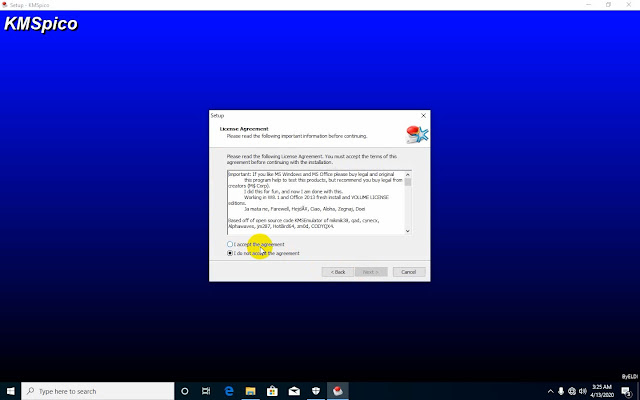Close the outer KMSpico window

629,4
